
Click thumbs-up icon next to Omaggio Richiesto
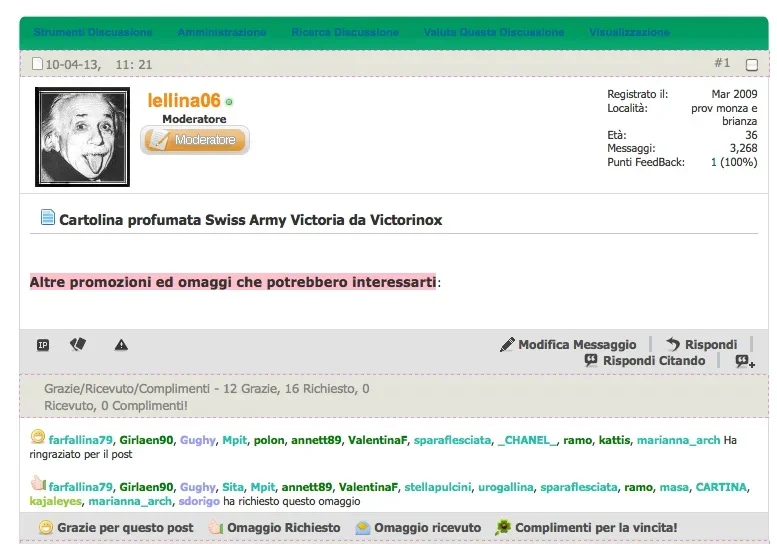click(x=216, y=527)
